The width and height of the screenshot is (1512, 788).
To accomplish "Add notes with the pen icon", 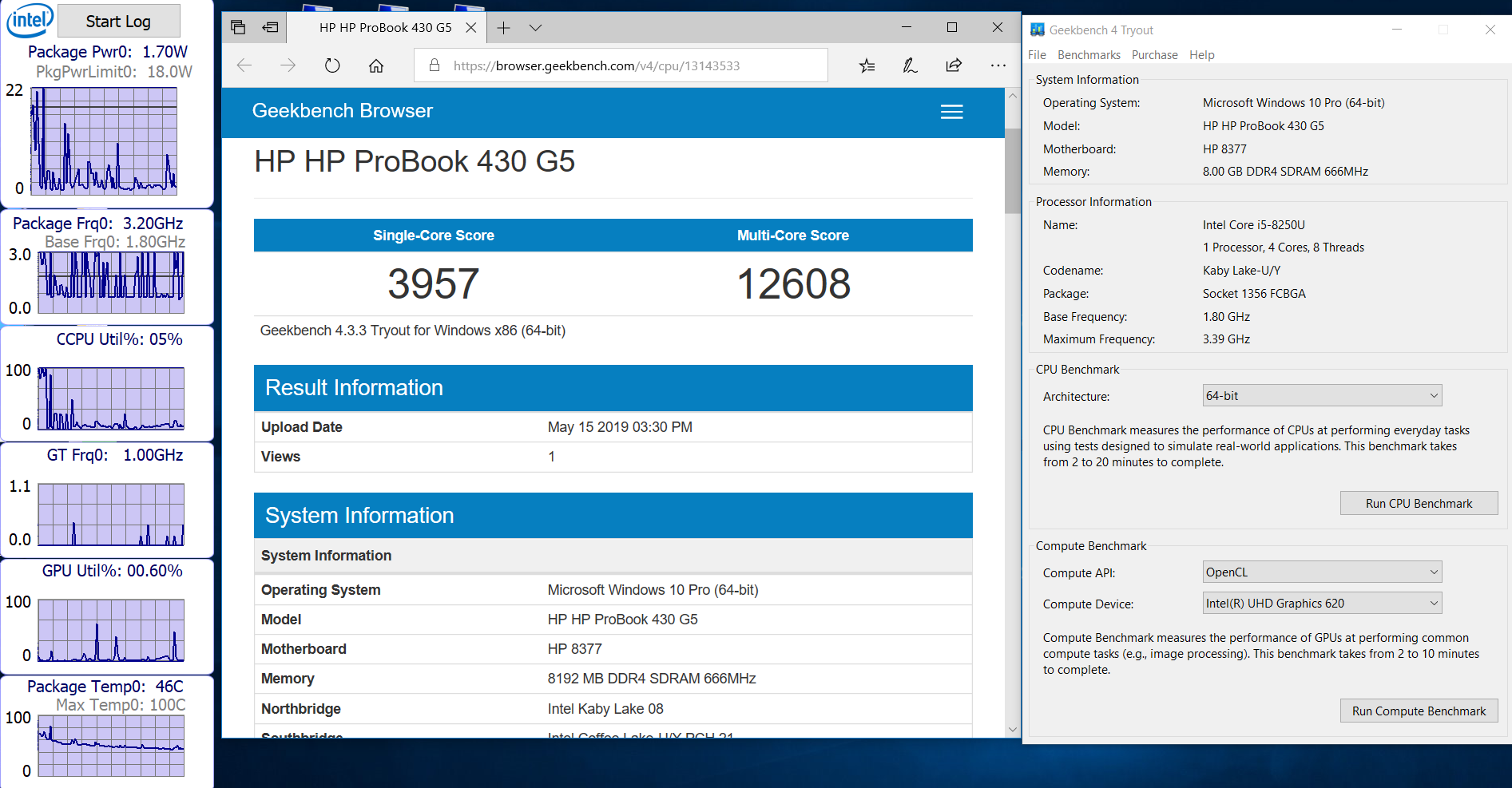I will [911, 65].
